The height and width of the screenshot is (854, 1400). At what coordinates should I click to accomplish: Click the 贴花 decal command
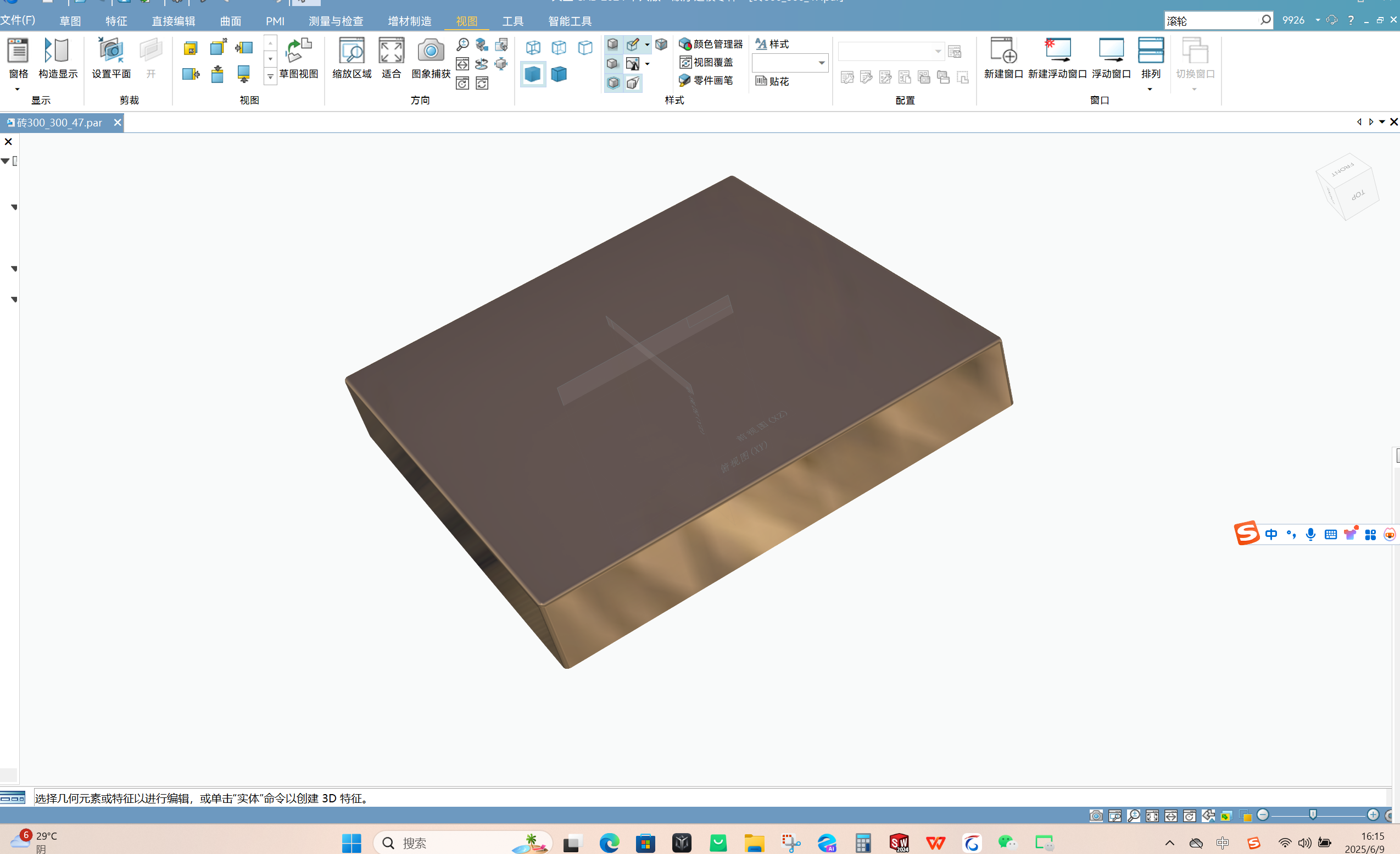(772, 81)
